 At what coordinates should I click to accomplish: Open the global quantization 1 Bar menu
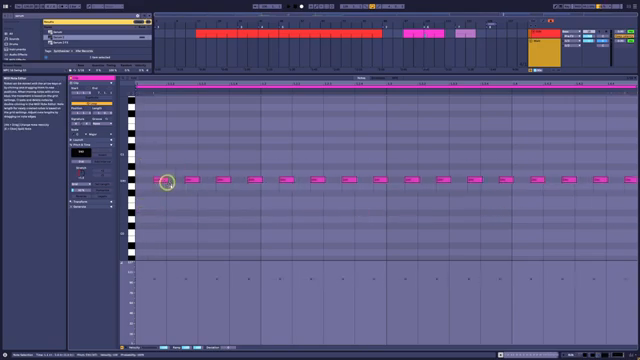coord(75,7)
